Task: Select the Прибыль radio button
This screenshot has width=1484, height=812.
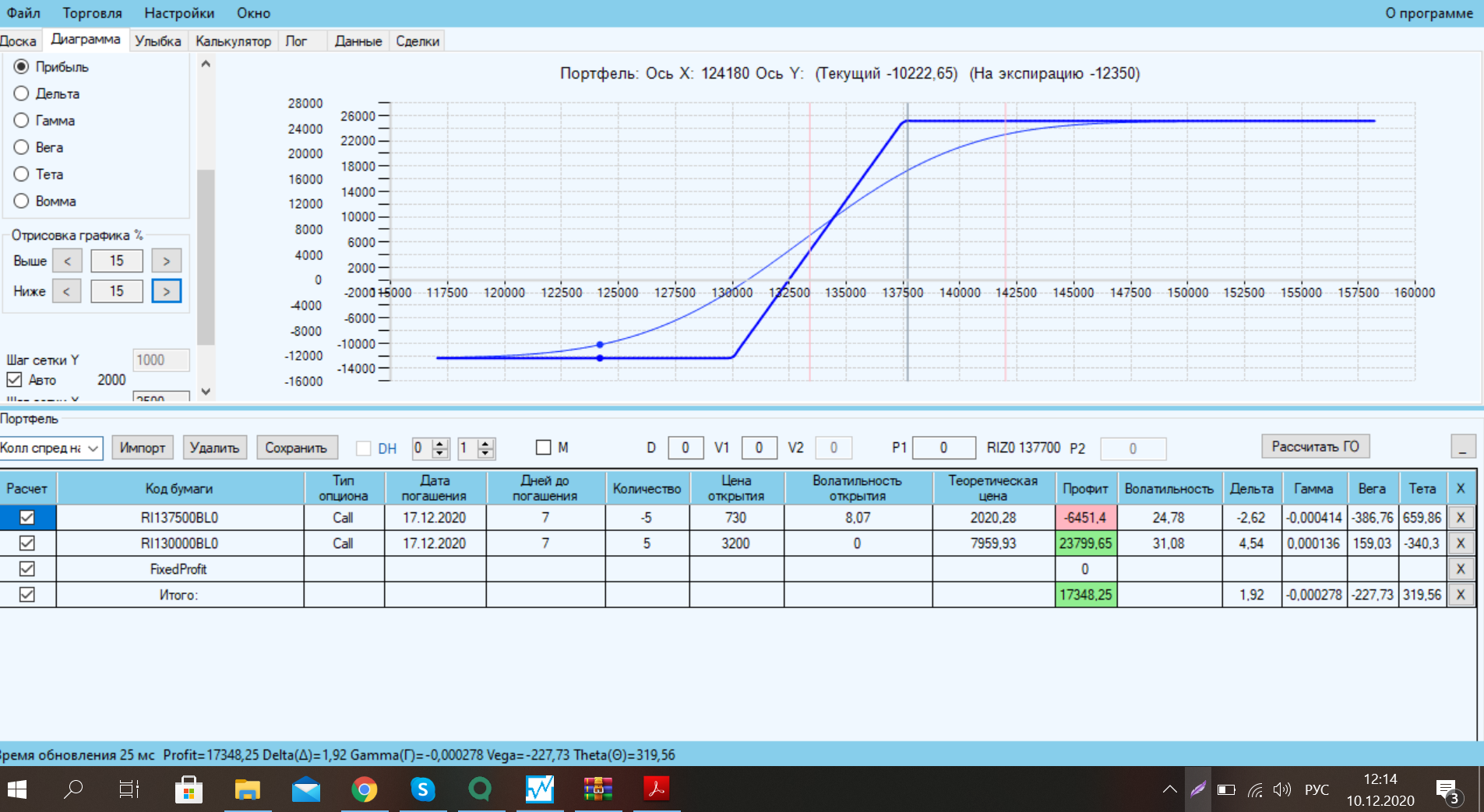Action: [21, 67]
